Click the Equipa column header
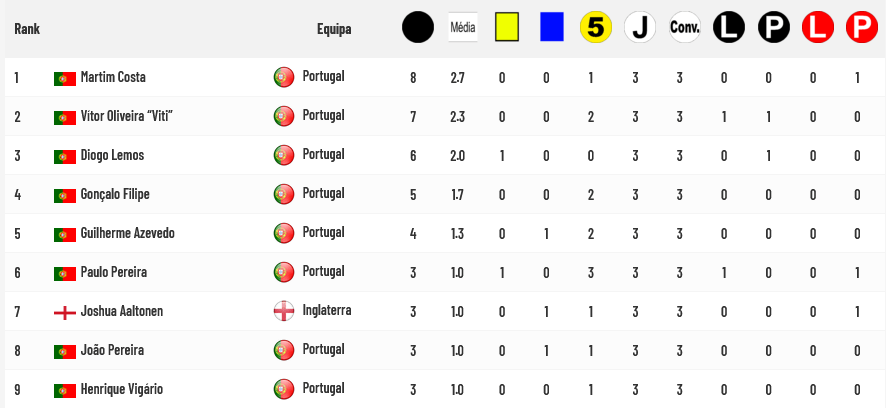The width and height of the screenshot is (886, 408). click(334, 29)
